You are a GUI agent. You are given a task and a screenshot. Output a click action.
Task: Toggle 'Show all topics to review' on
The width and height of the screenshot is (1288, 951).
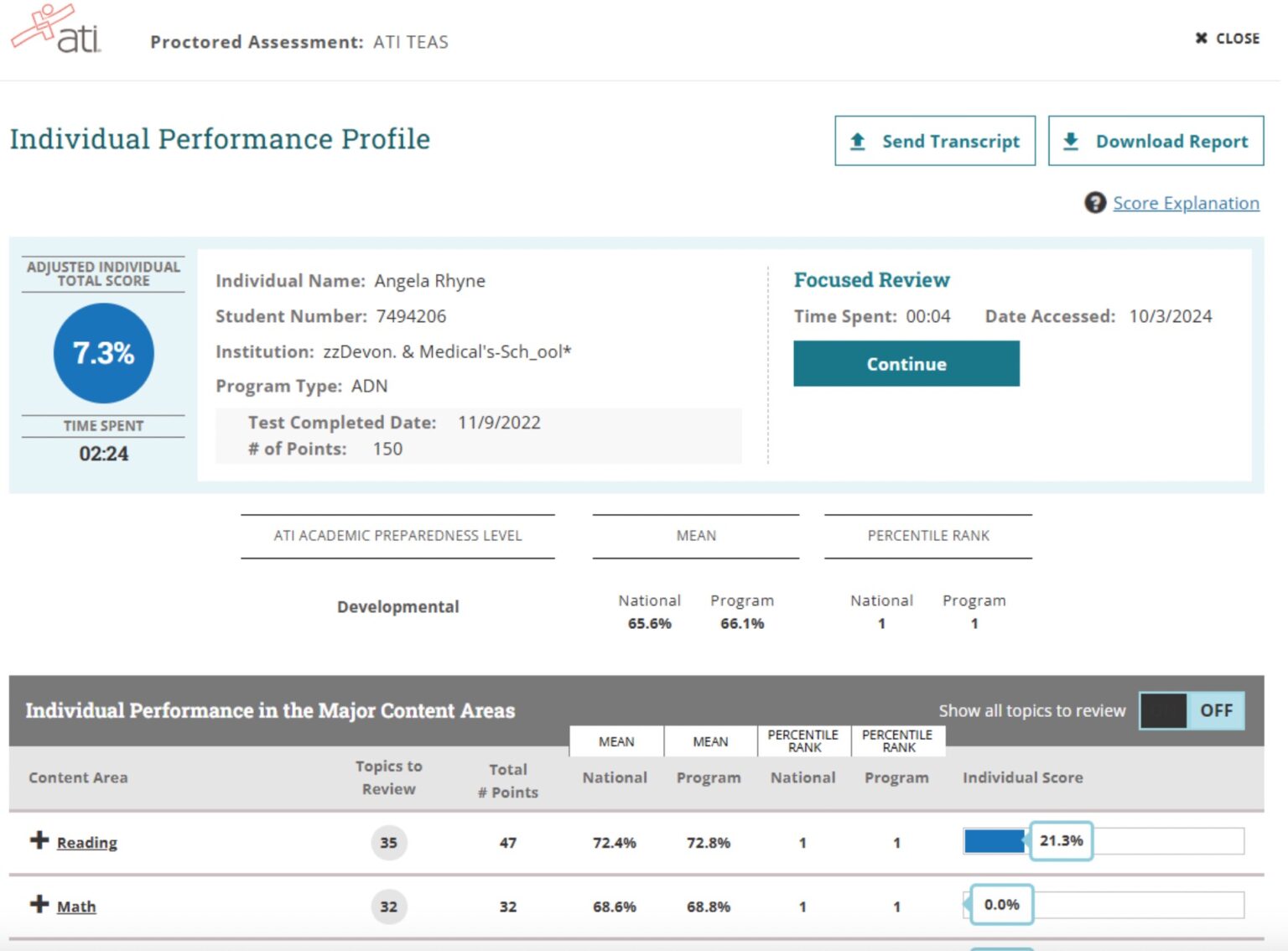[x=1191, y=710]
